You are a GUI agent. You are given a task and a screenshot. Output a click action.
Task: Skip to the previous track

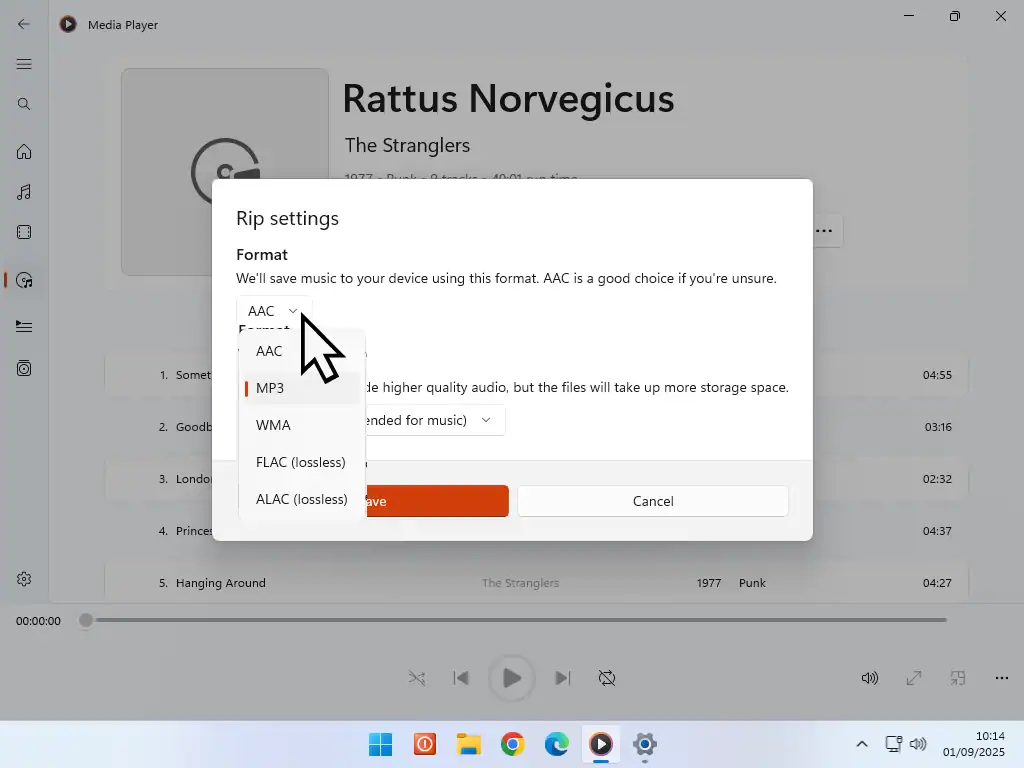(x=461, y=678)
